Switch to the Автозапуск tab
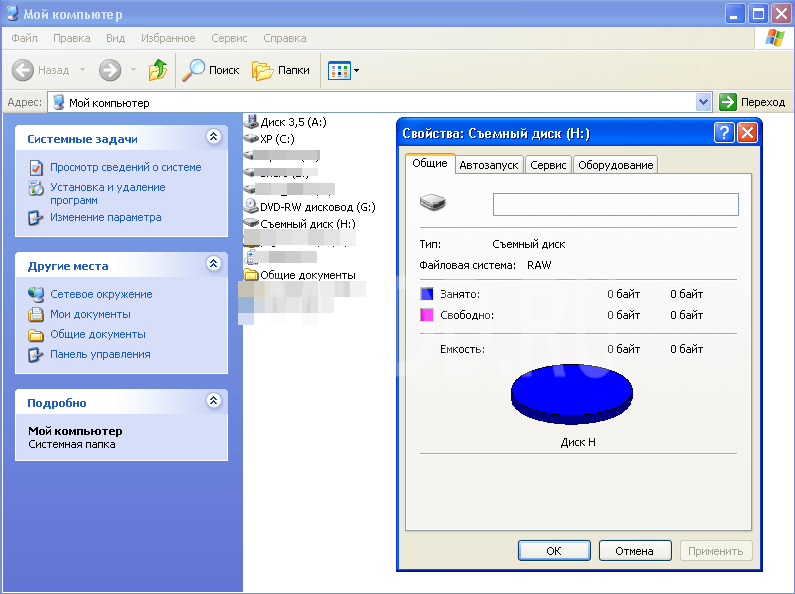The image size is (795, 594). pyautogui.click(x=489, y=165)
